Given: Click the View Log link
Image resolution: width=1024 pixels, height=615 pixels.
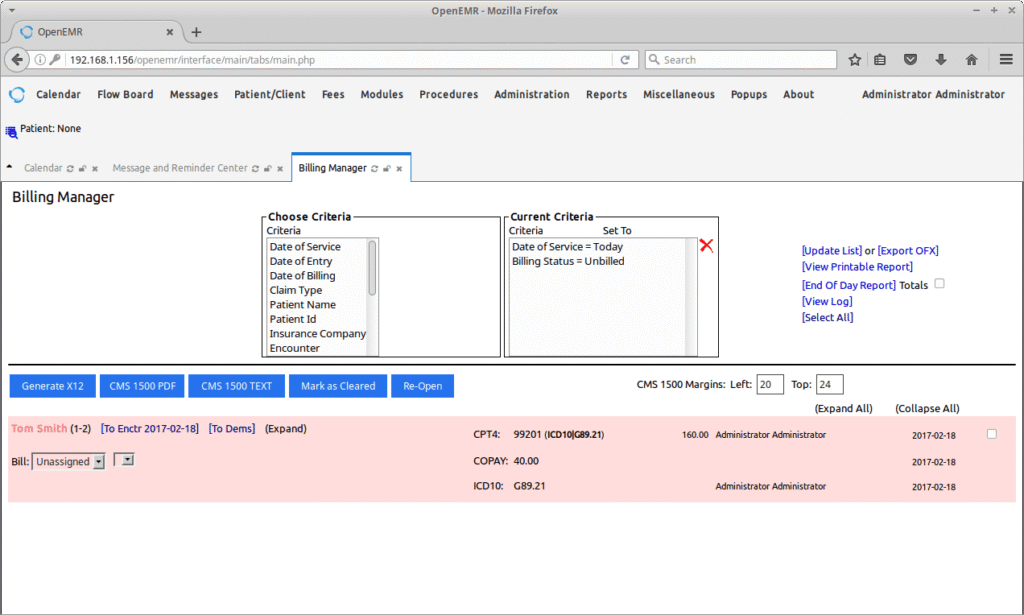Looking at the screenshot, I should pyautogui.click(x=827, y=301).
